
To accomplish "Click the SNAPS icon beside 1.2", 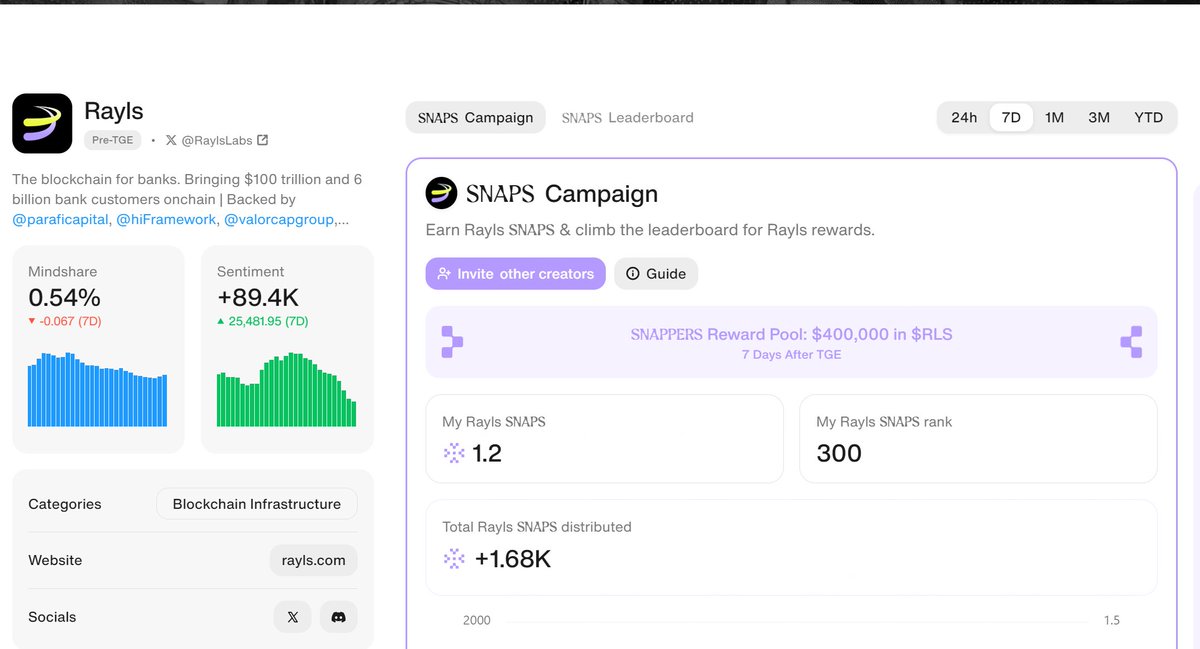I will point(454,454).
